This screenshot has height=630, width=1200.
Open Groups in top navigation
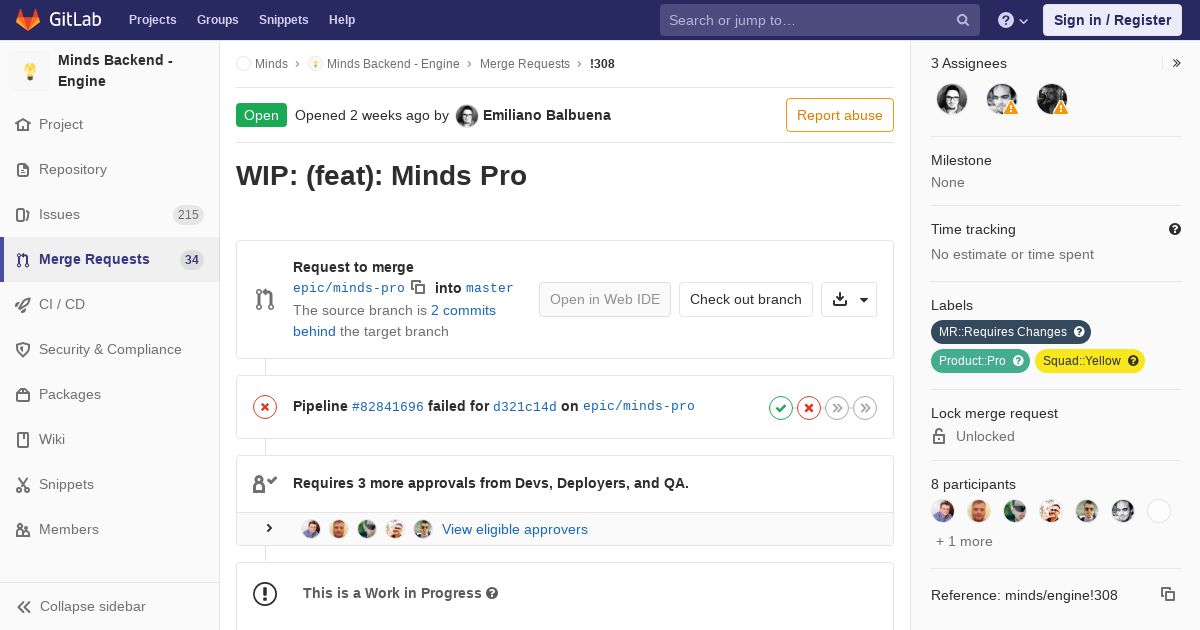pos(217,20)
